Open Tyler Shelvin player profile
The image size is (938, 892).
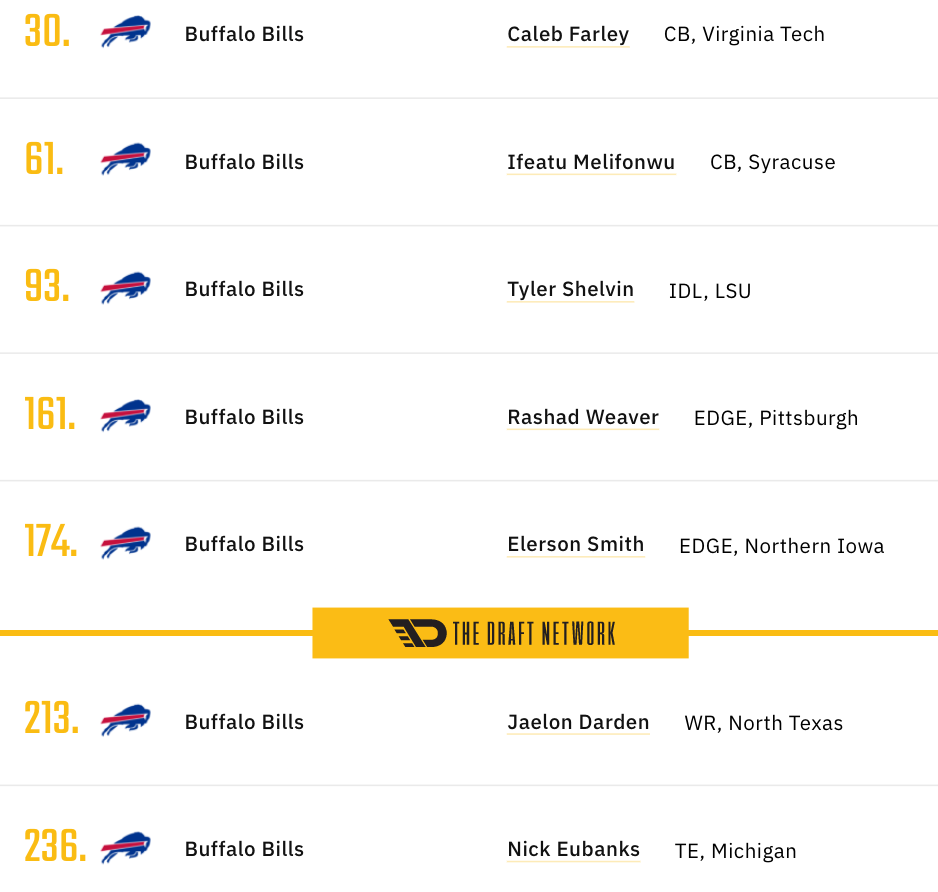[x=570, y=290]
